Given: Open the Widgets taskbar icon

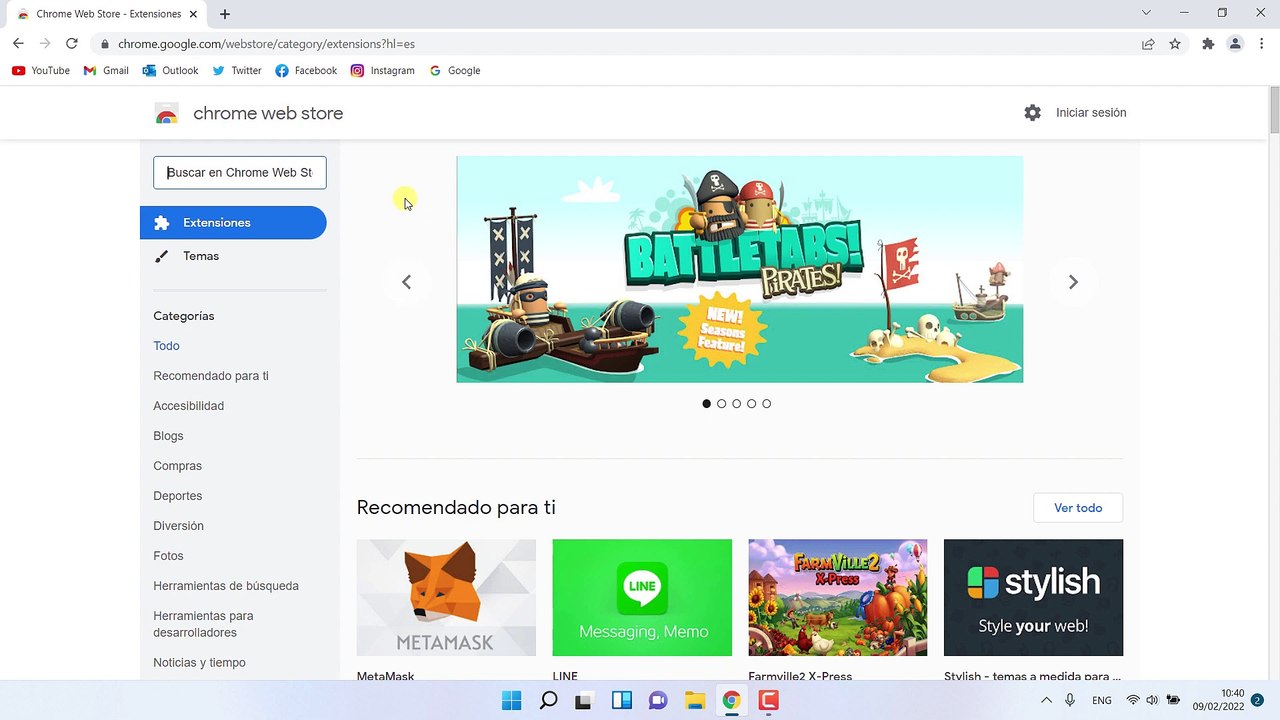Looking at the screenshot, I should pyautogui.click(x=621, y=701).
